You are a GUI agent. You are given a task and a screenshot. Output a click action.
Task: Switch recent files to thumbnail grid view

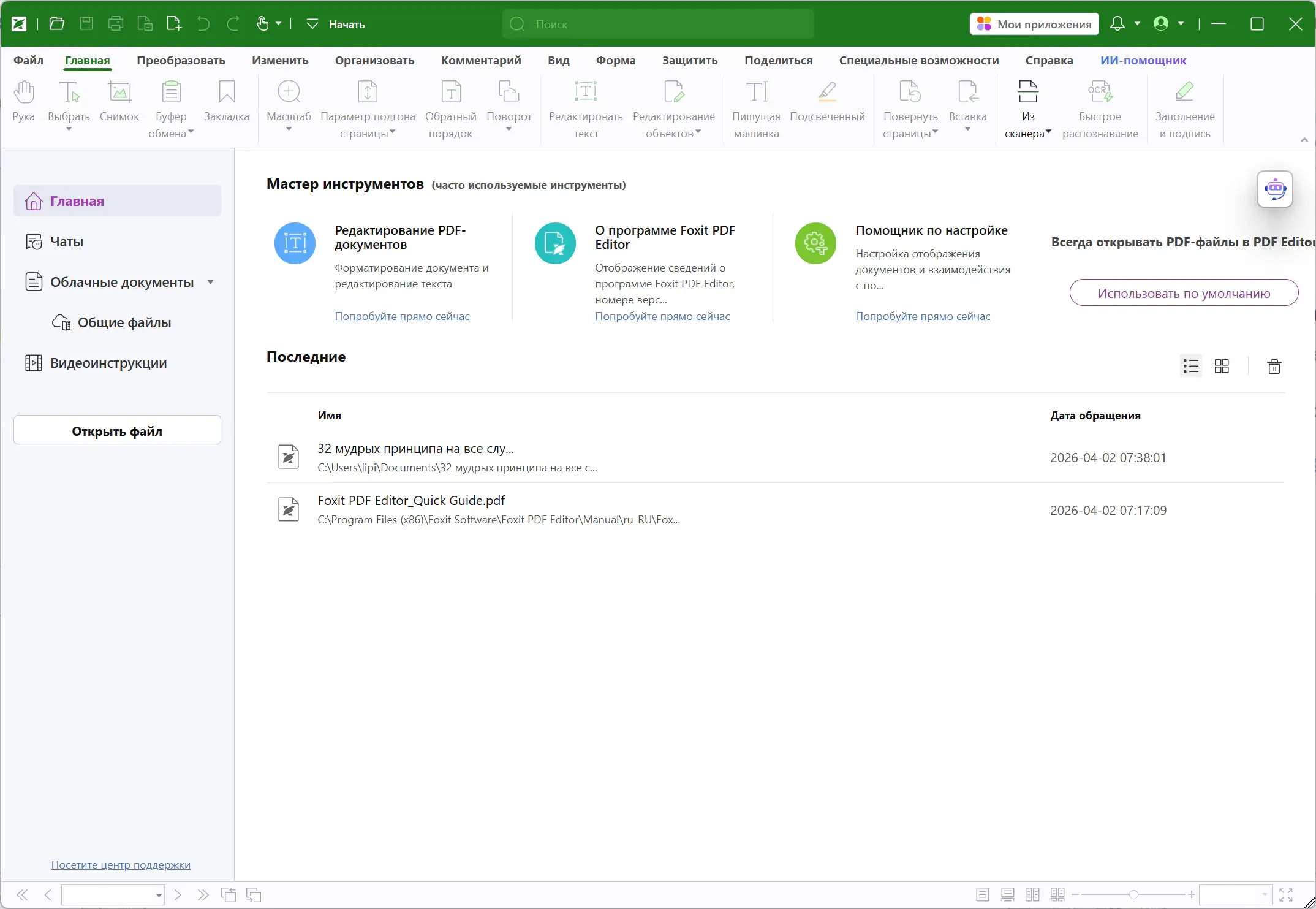1222,367
